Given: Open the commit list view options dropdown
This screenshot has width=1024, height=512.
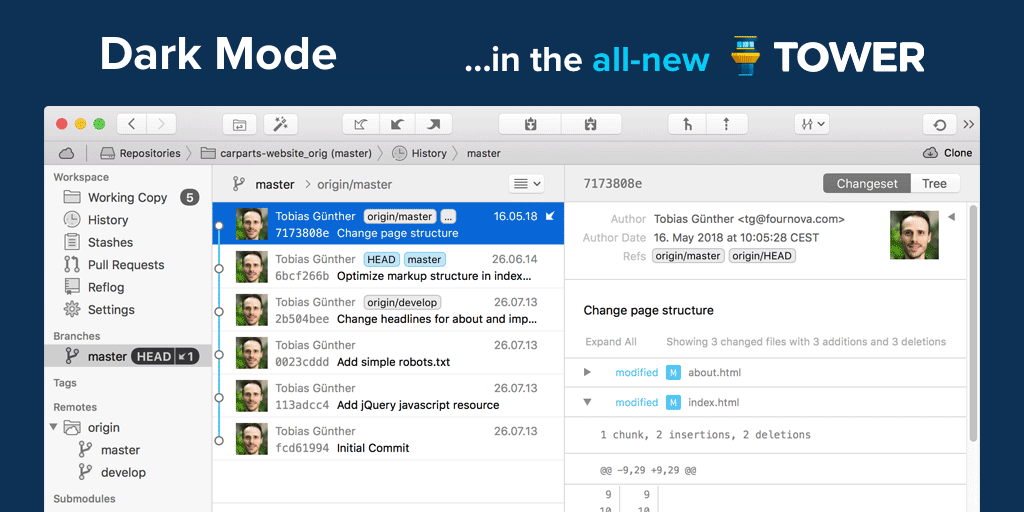Looking at the screenshot, I should [526, 183].
